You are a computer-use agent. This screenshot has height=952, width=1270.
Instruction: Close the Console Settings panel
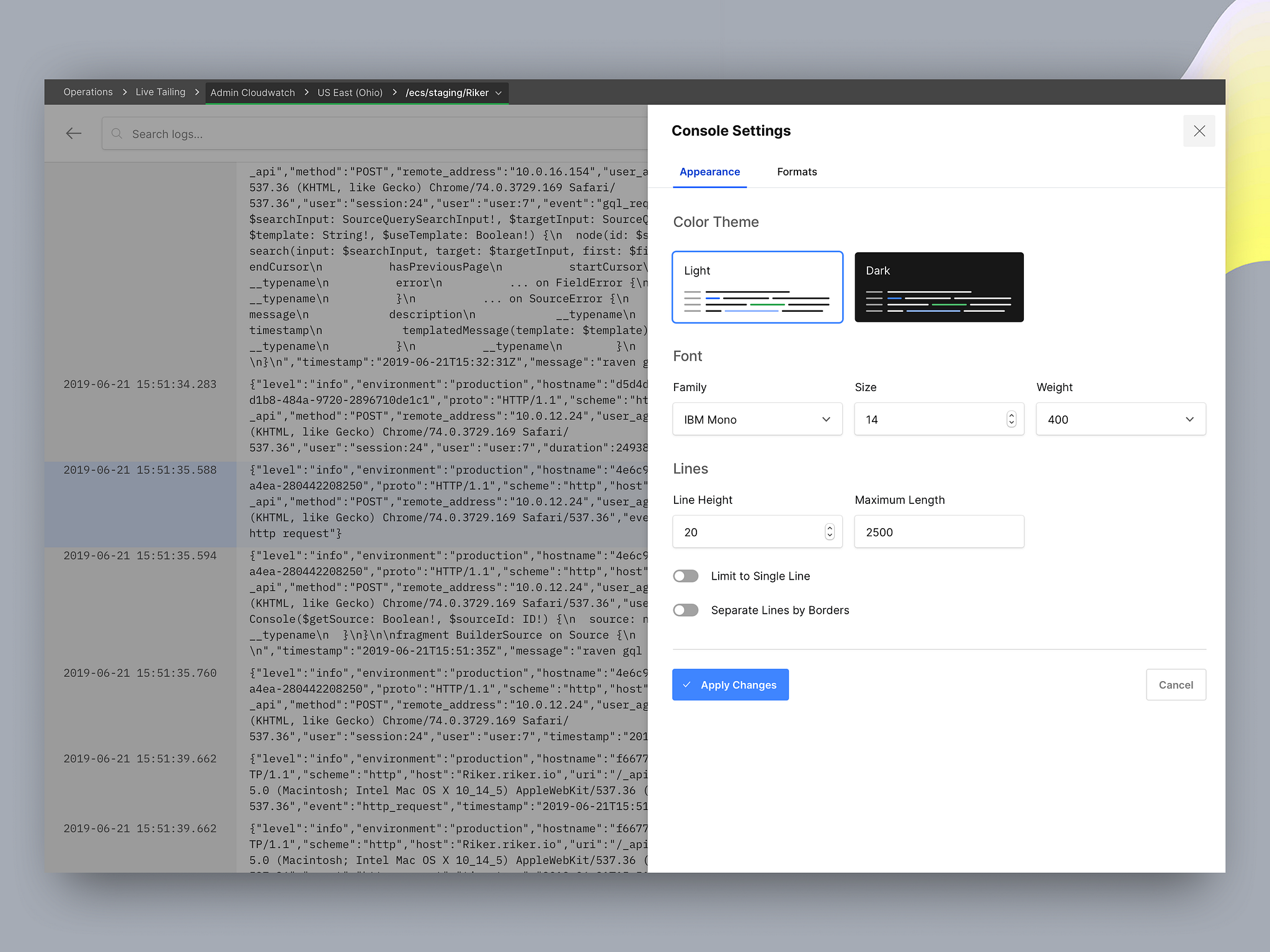point(1199,131)
